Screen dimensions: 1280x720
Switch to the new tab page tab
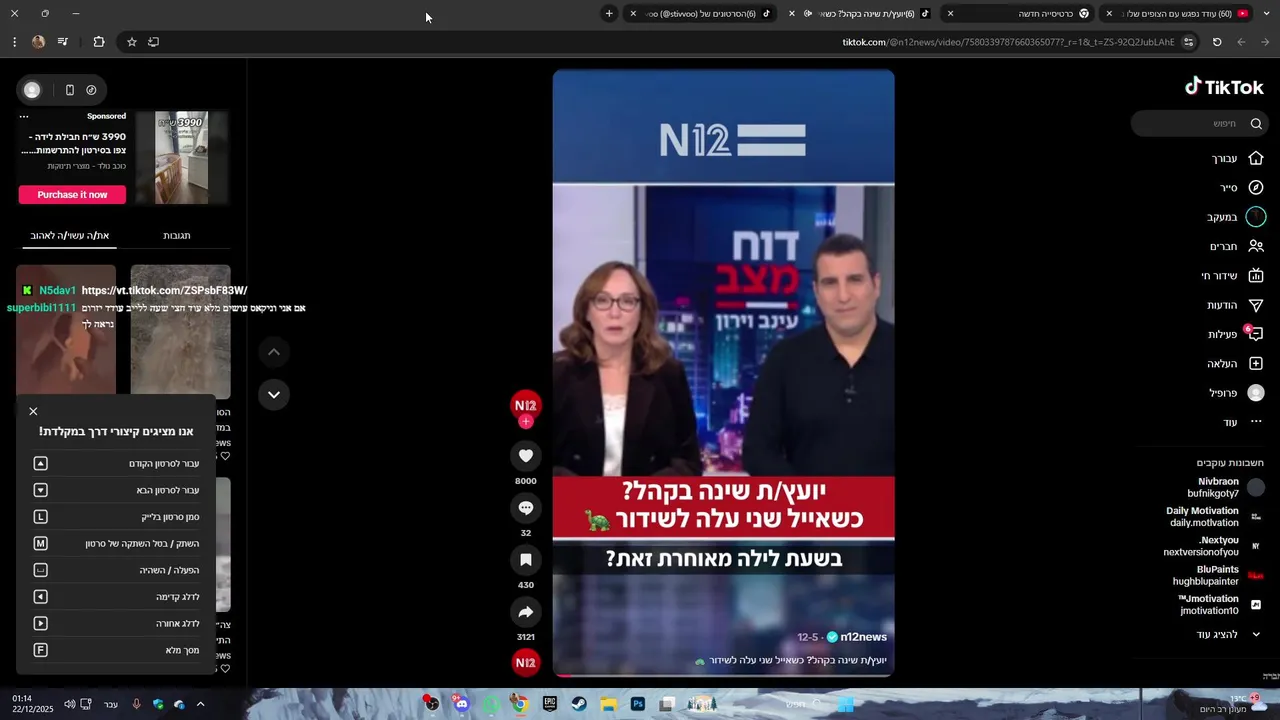coord(1018,14)
